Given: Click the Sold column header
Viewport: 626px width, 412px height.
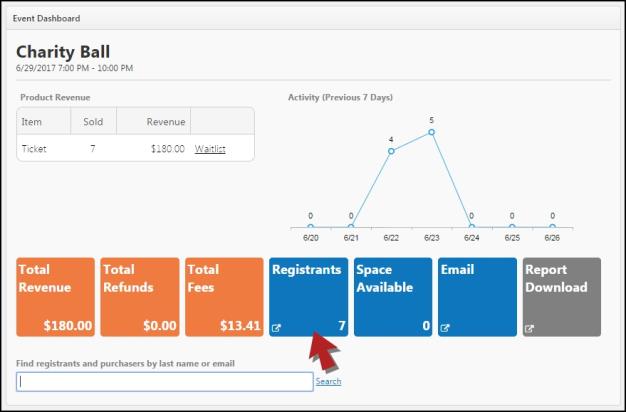Looking at the screenshot, I should [x=93, y=122].
